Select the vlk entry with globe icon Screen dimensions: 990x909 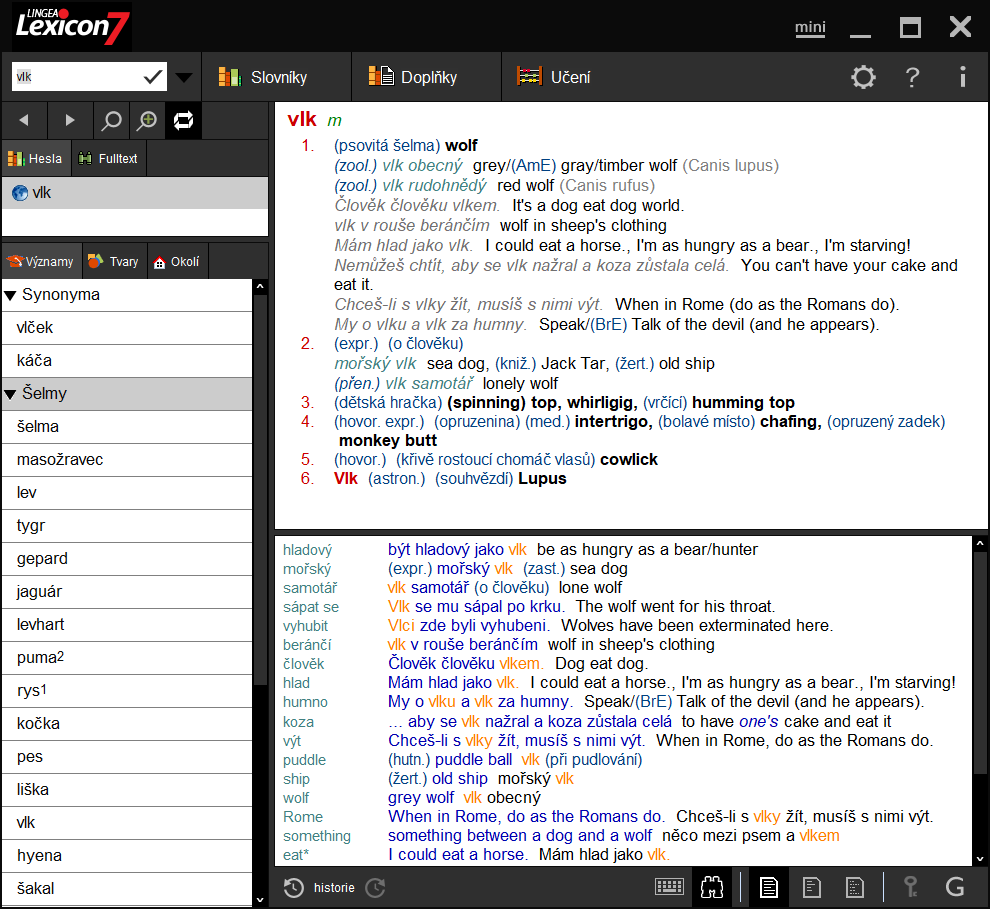click(x=135, y=193)
